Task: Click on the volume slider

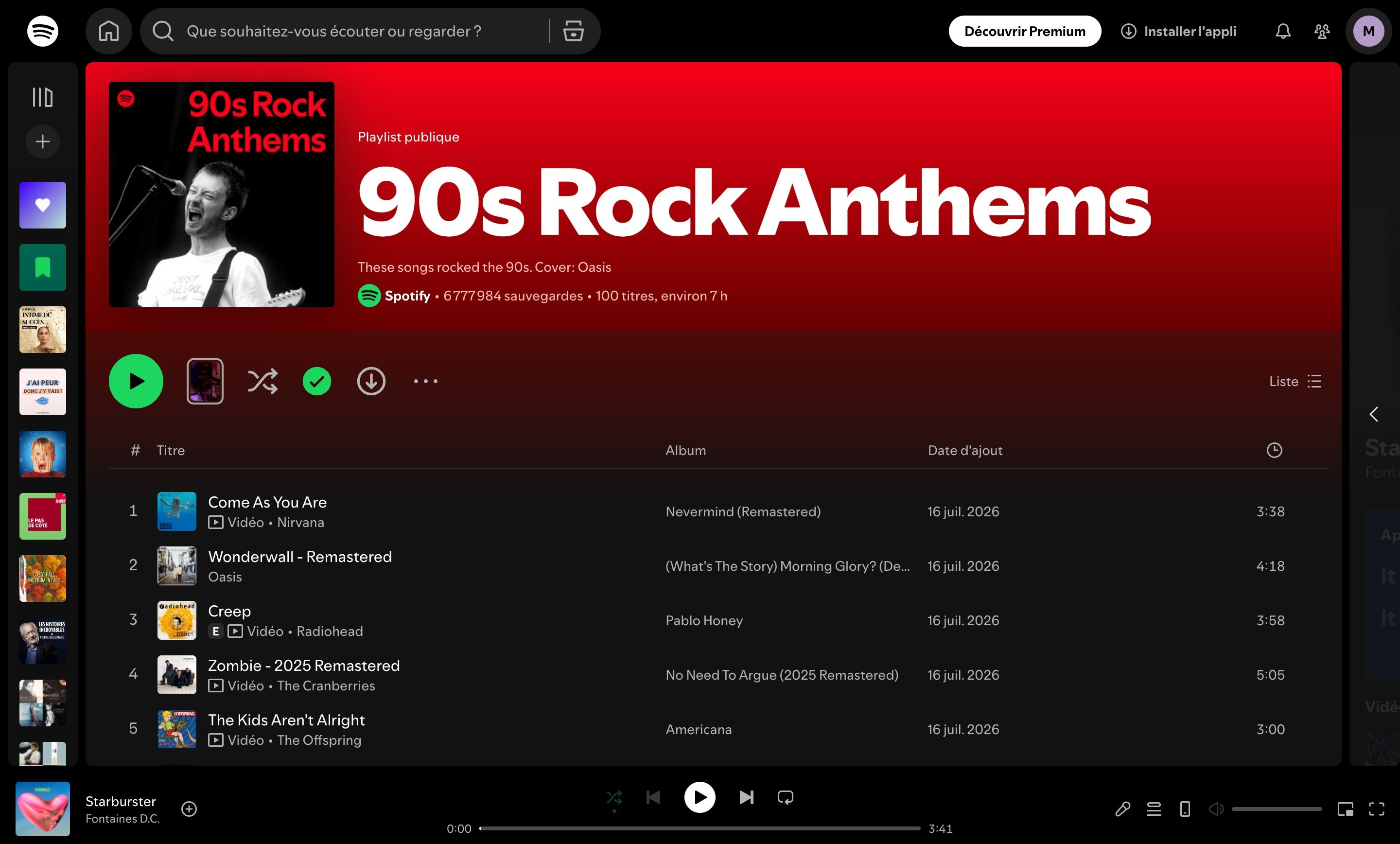Action: [1277, 809]
